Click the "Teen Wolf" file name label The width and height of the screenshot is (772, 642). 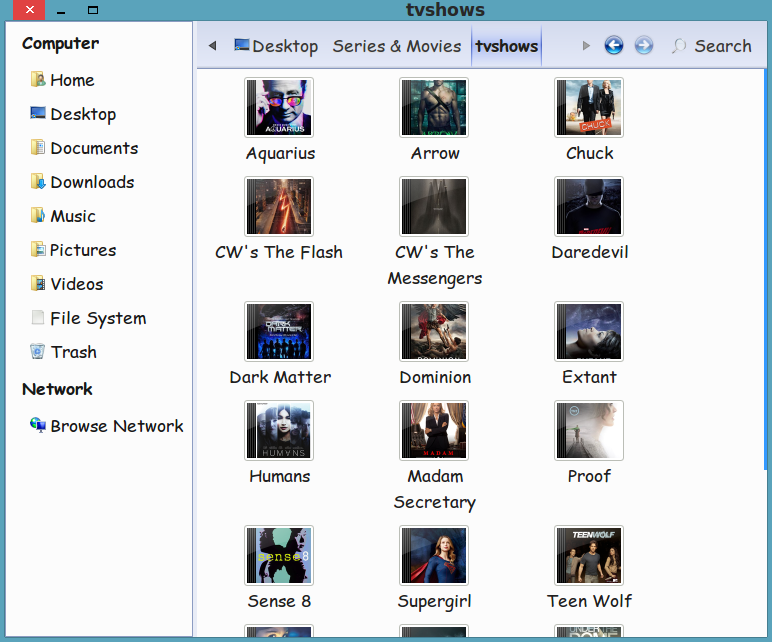[x=589, y=601]
